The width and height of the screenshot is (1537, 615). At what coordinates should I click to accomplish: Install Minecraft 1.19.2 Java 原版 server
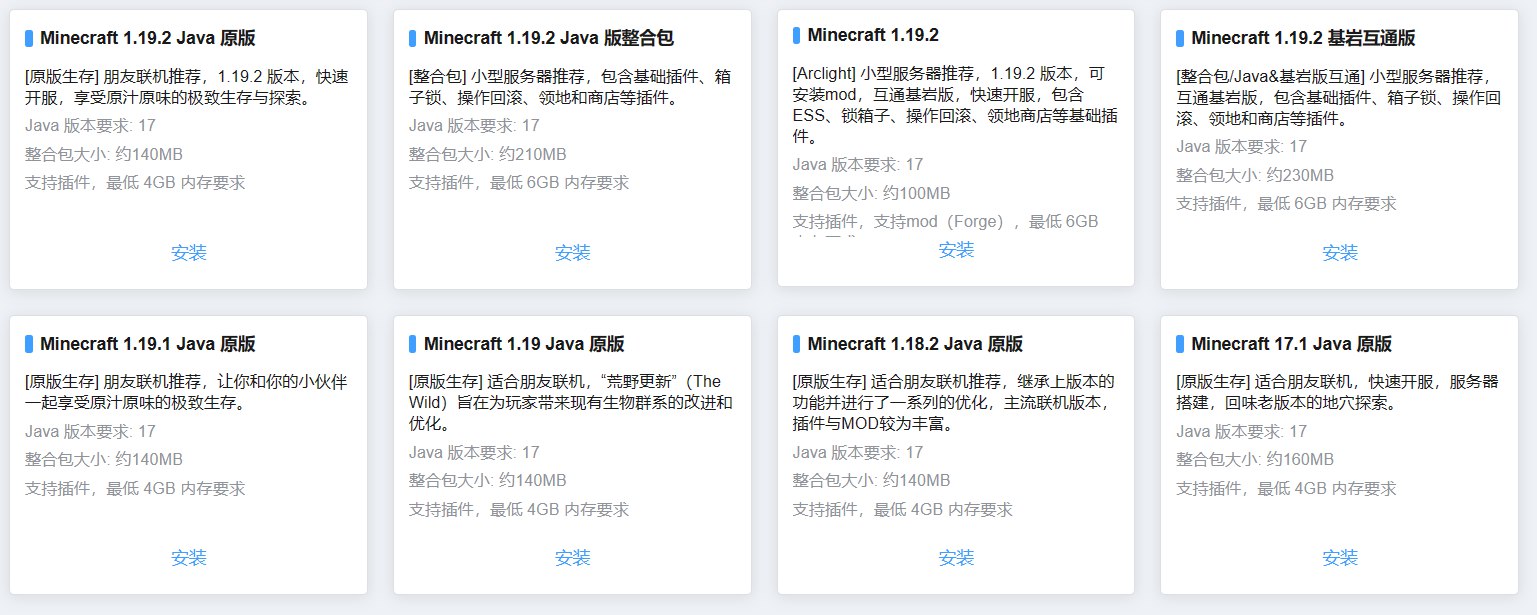189,253
